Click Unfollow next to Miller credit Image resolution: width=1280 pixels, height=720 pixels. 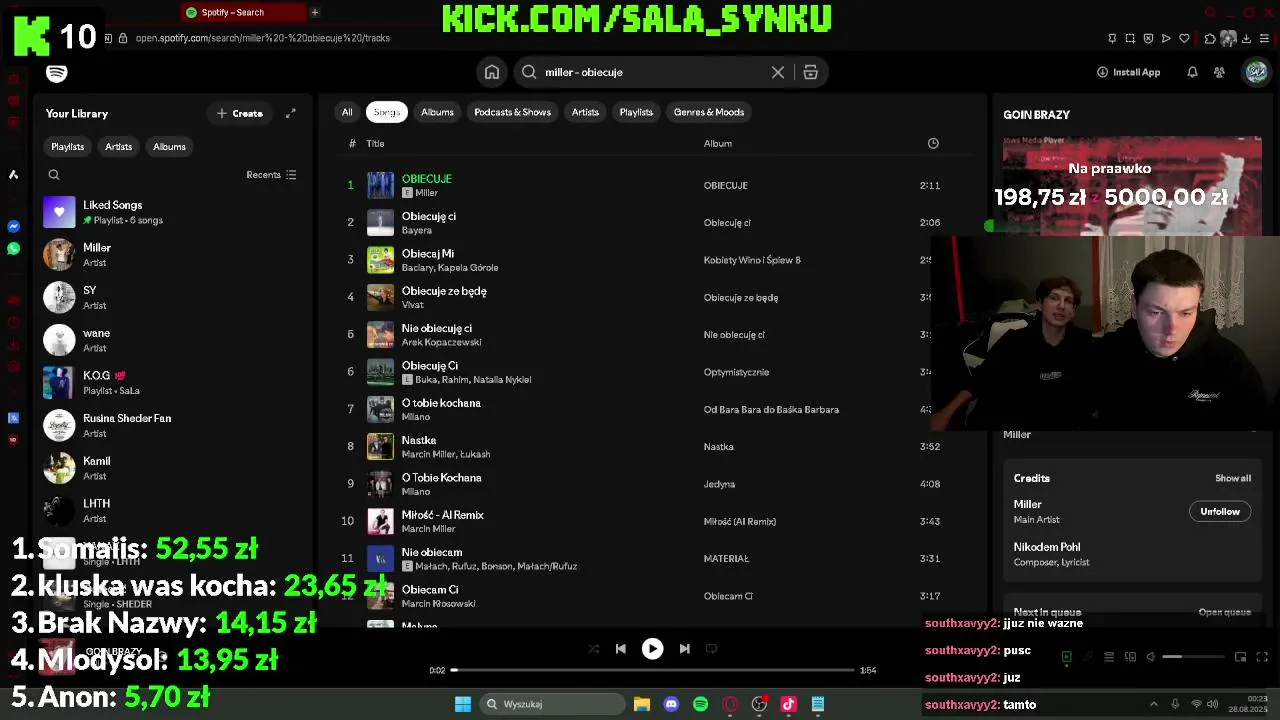(1220, 512)
